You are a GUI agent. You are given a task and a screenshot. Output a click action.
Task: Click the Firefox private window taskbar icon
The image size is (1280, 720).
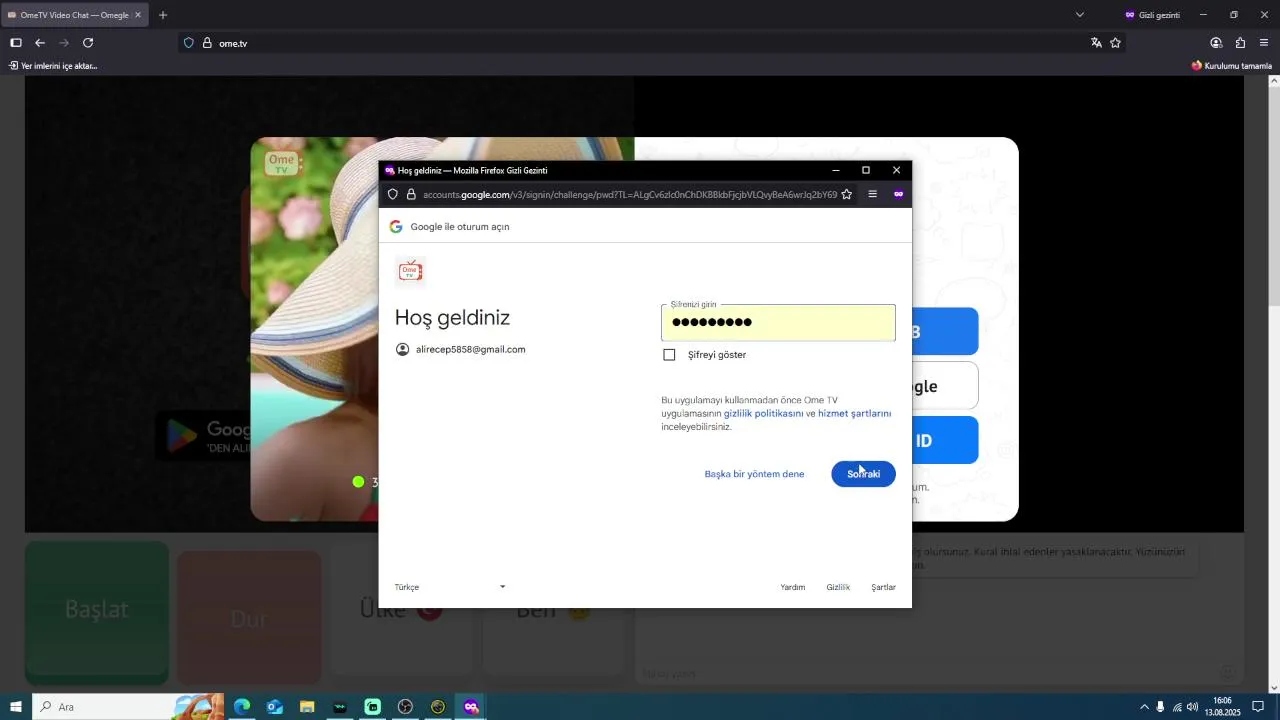coord(471,707)
